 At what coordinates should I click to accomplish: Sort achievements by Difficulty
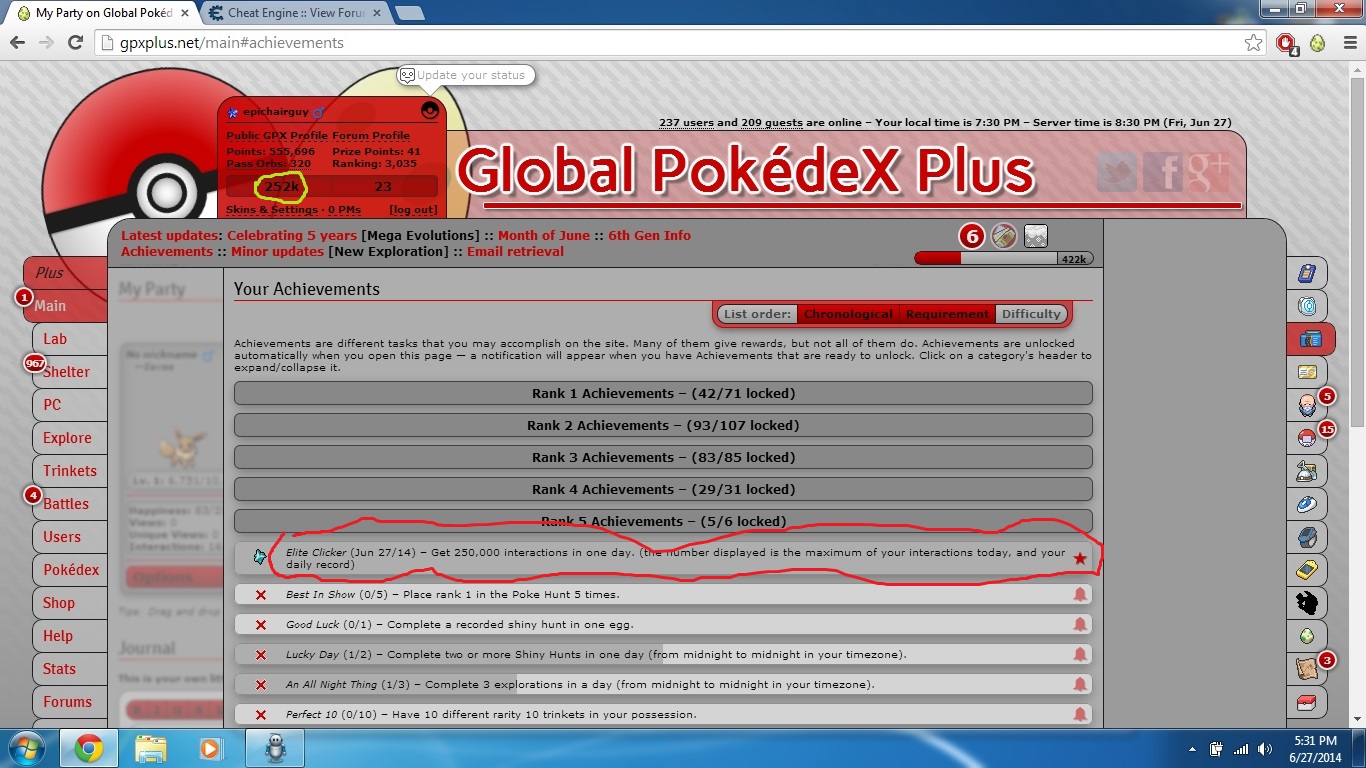pos(1031,314)
